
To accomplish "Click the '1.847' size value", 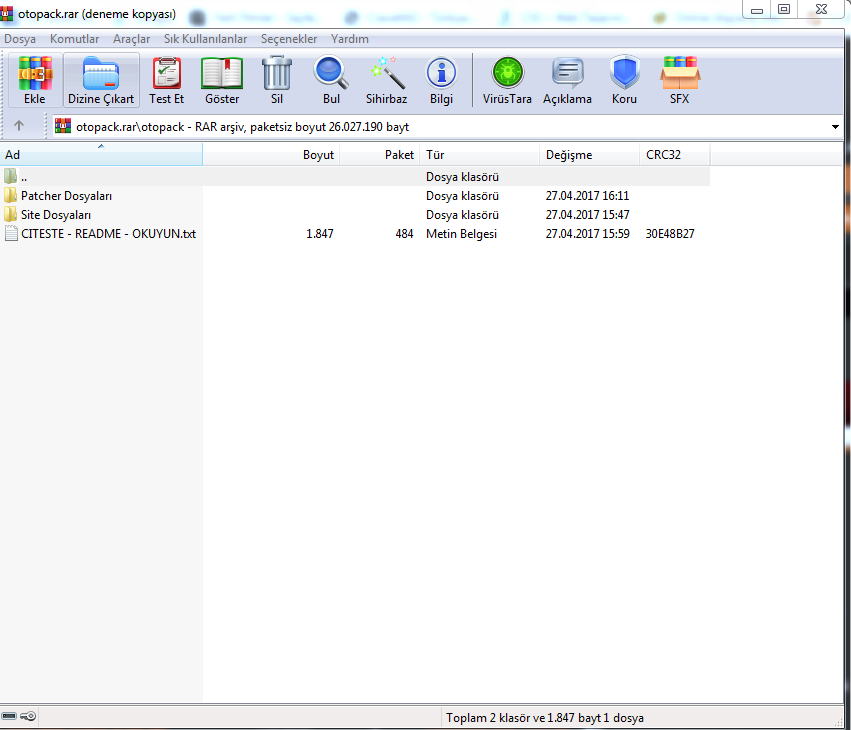I will coord(320,233).
